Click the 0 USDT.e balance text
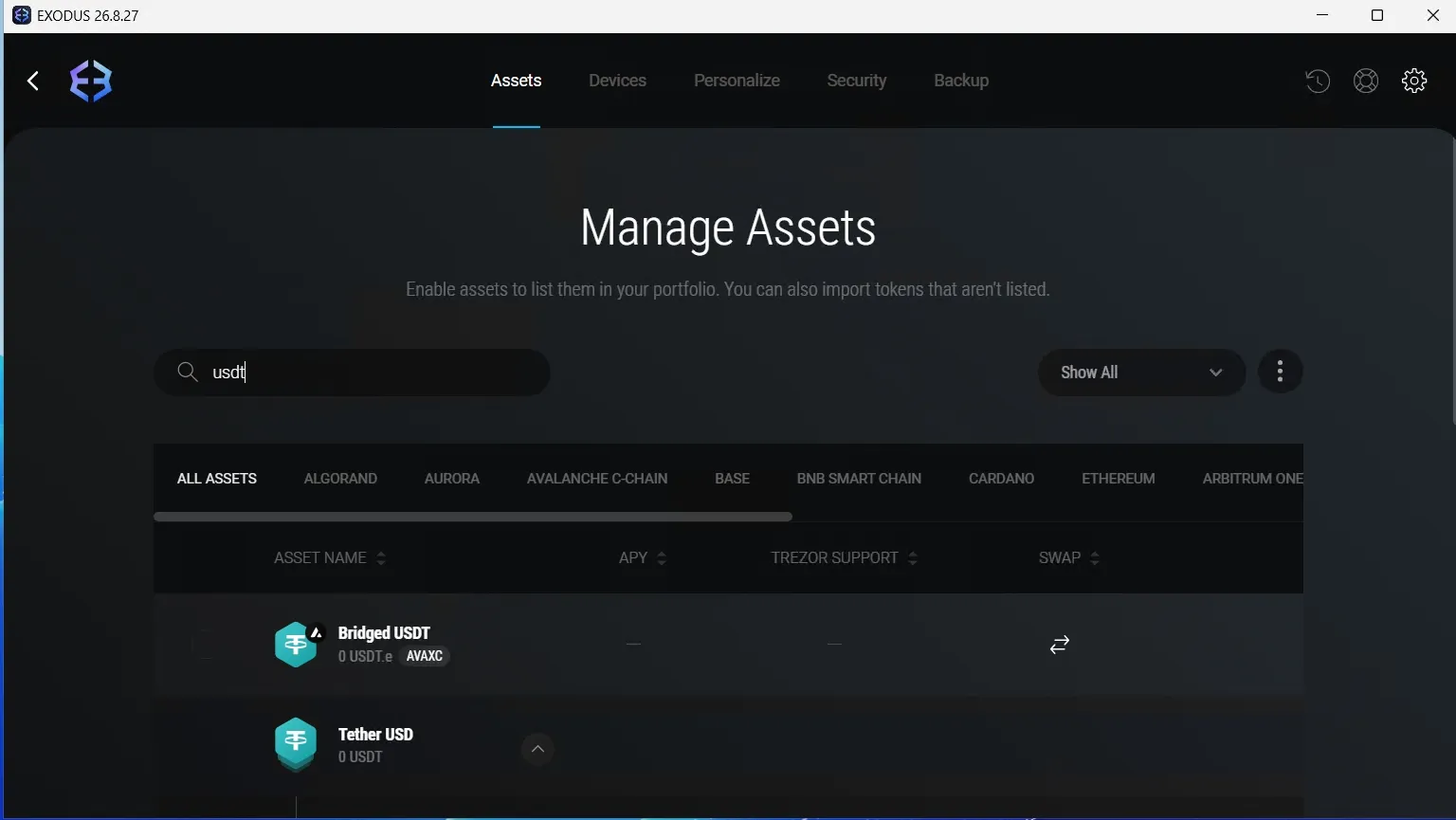Image resolution: width=1456 pixels, height=820 pixels. tap(365, 656)
